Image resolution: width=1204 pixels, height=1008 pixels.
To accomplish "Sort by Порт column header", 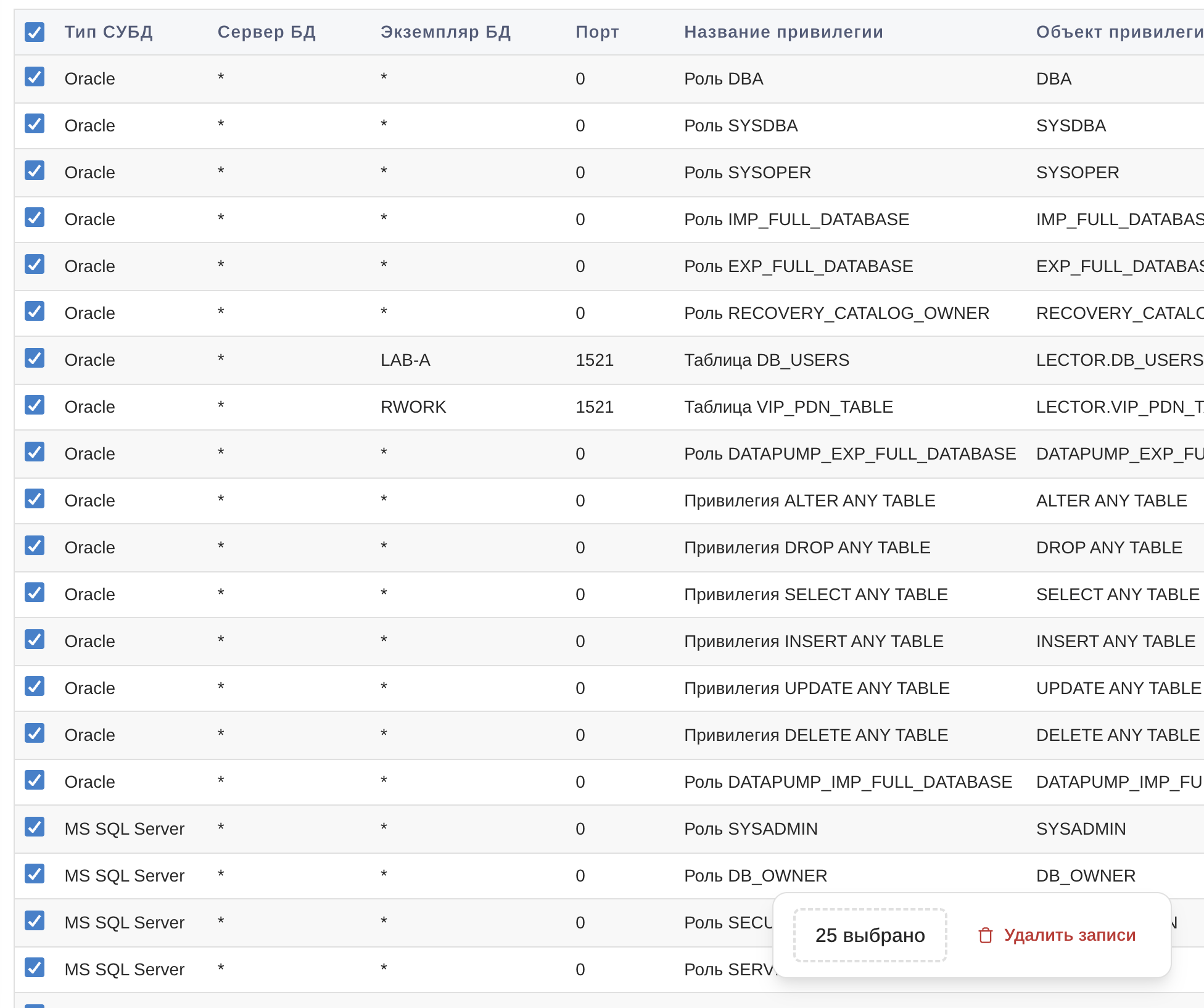I will tap(596, 32).
